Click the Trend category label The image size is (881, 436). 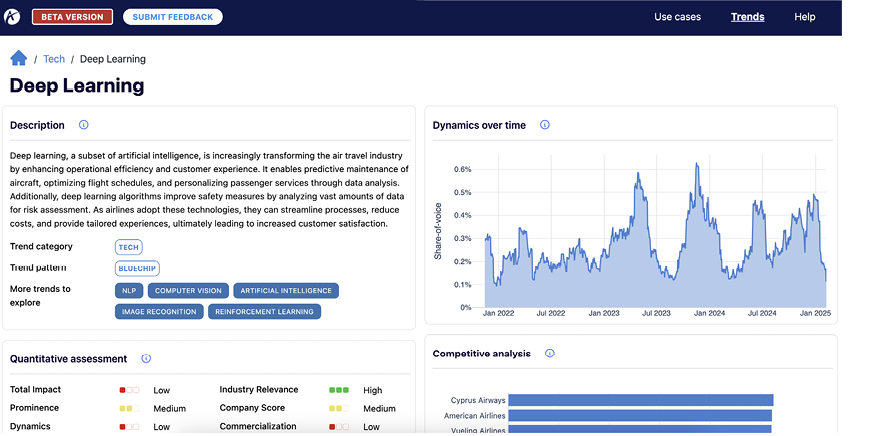(41, 247)
